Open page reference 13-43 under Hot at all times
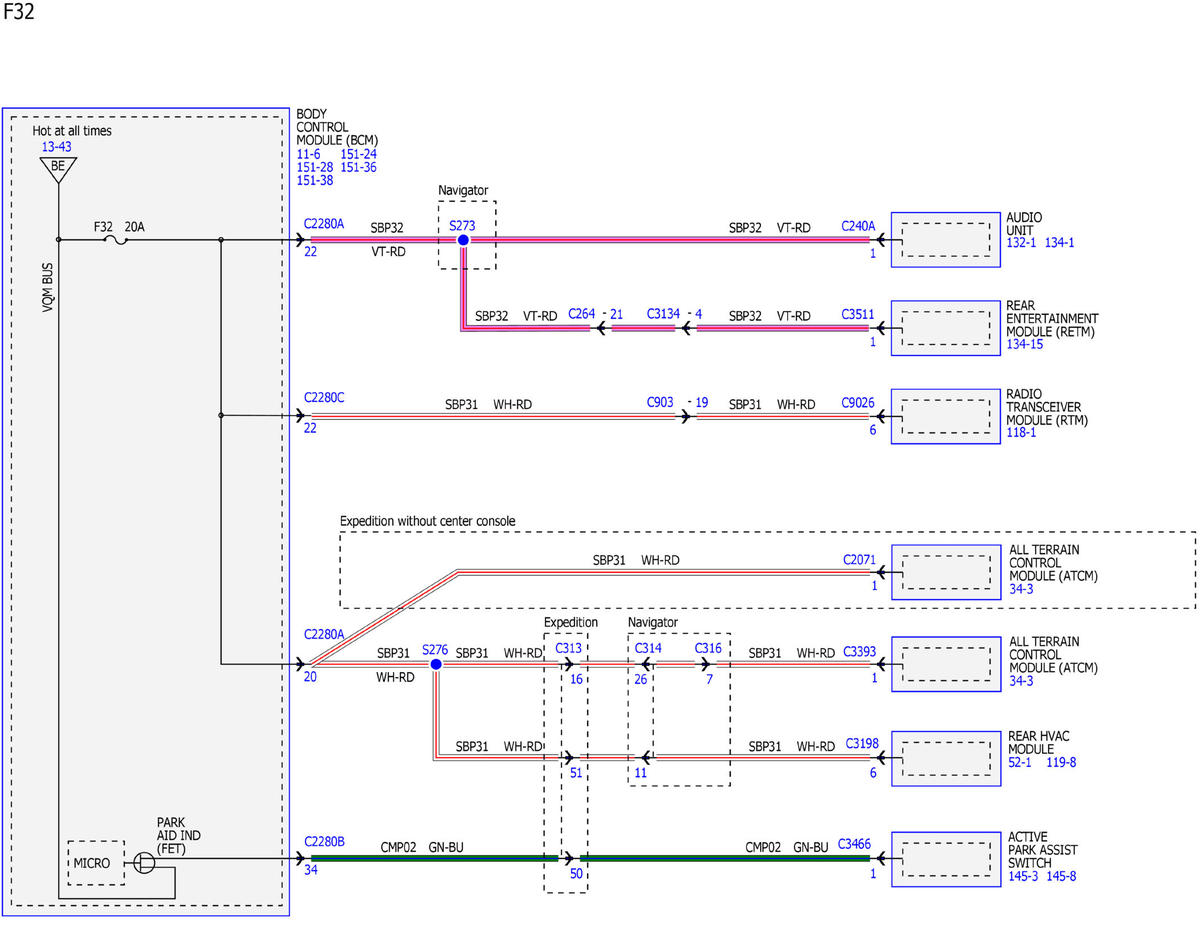Viewport: 1200px width, 927px height. pyautogui.click(x=56, y=147)
